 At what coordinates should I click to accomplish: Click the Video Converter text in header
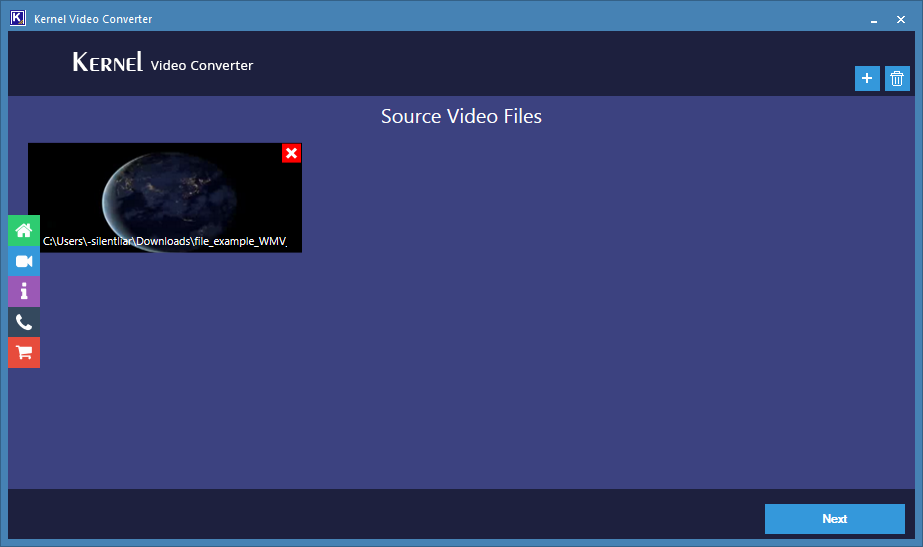click(x=202, y=66)
